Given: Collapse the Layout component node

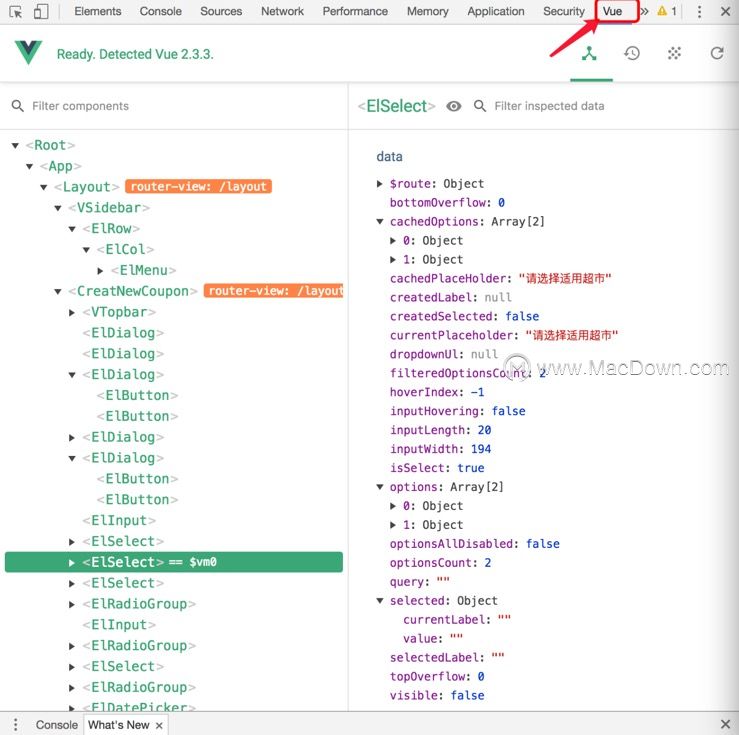Looking at the screenshot, I should [44, 187].
